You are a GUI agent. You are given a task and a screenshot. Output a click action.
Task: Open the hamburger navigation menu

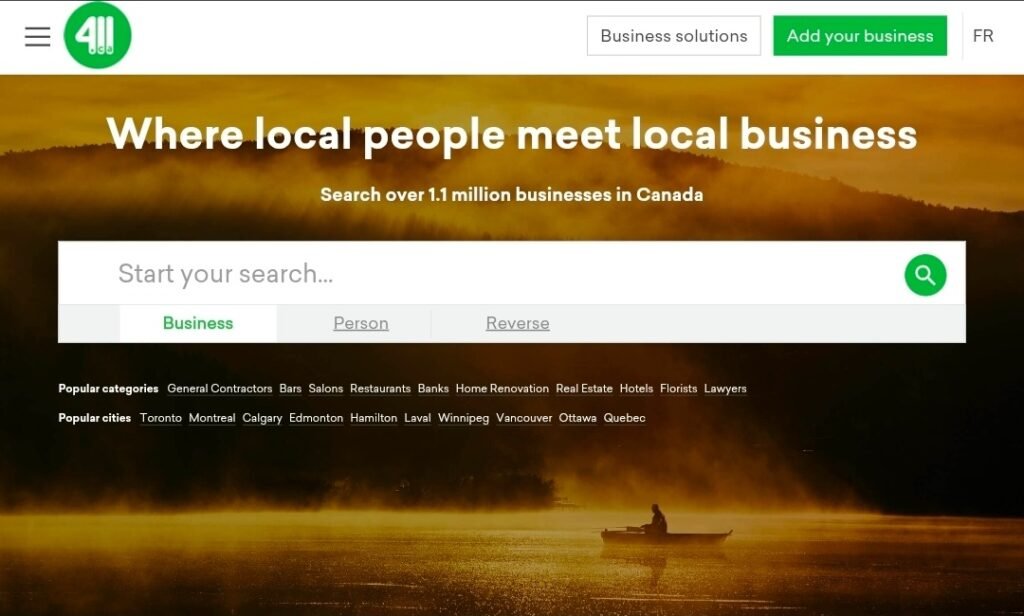[x=37, y=37]
